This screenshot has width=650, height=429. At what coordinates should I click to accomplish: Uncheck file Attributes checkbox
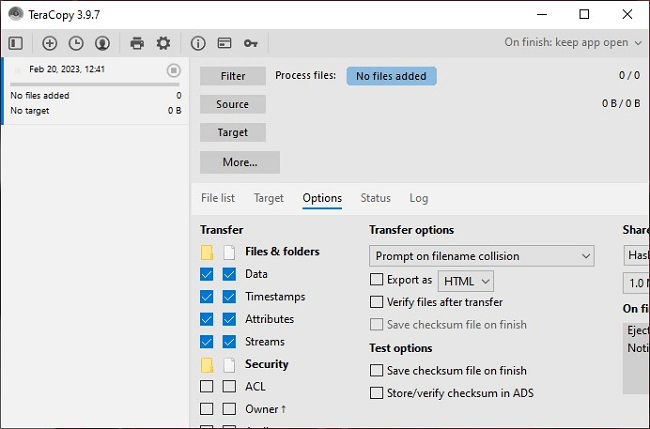tap(229, 319)
